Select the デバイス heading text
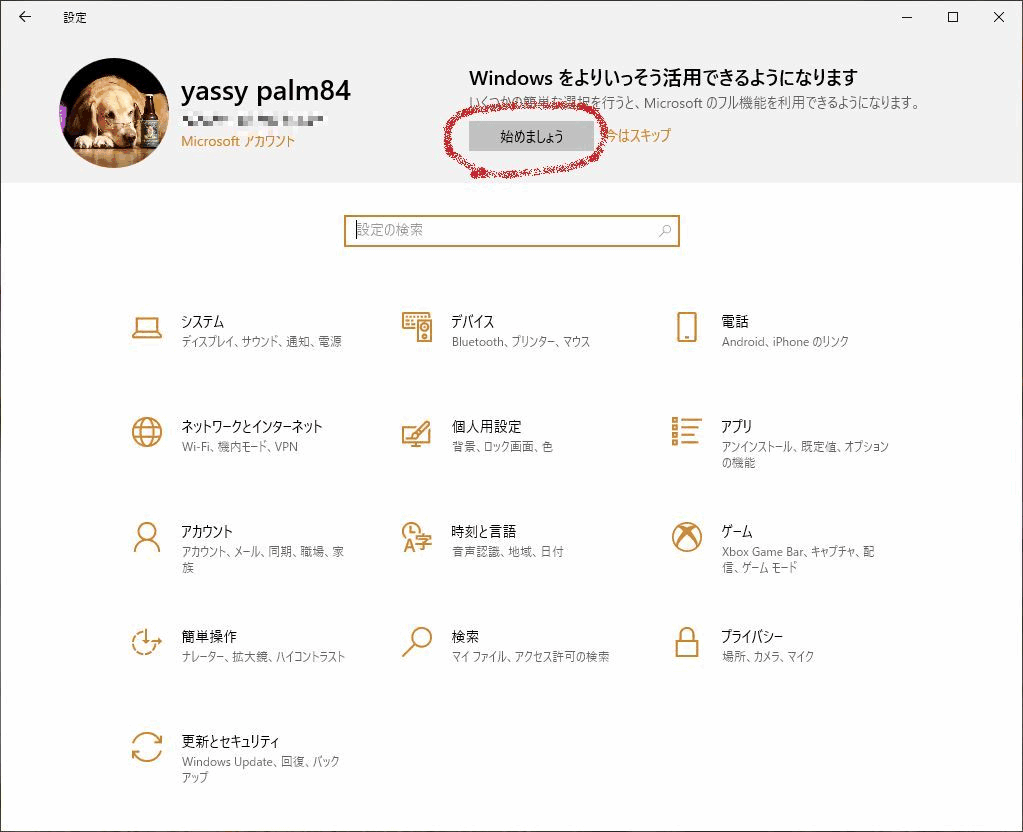The image size is (1023, 832). coord(472,322)
